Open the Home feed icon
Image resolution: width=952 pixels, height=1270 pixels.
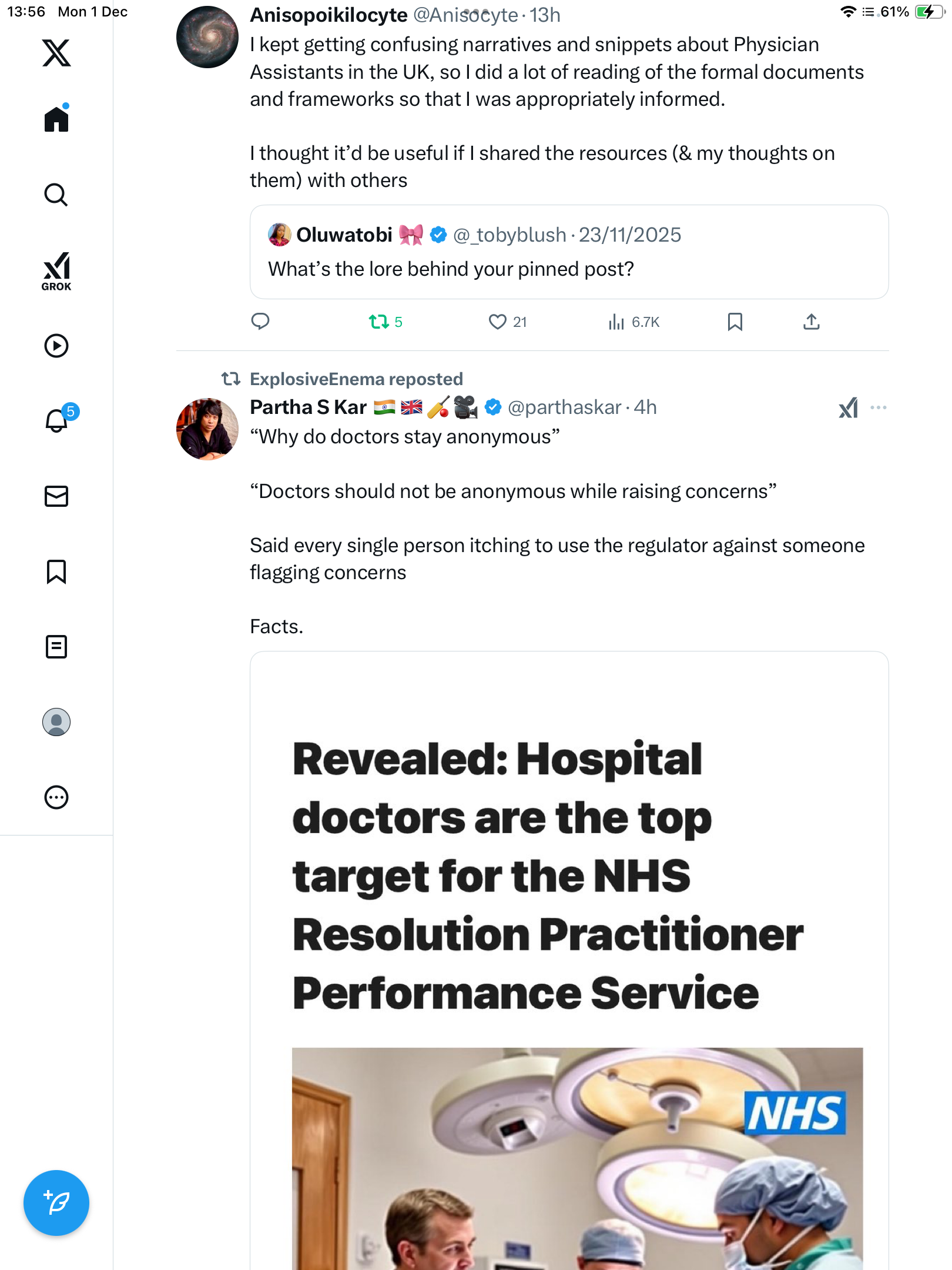click(x=56, y=119)
